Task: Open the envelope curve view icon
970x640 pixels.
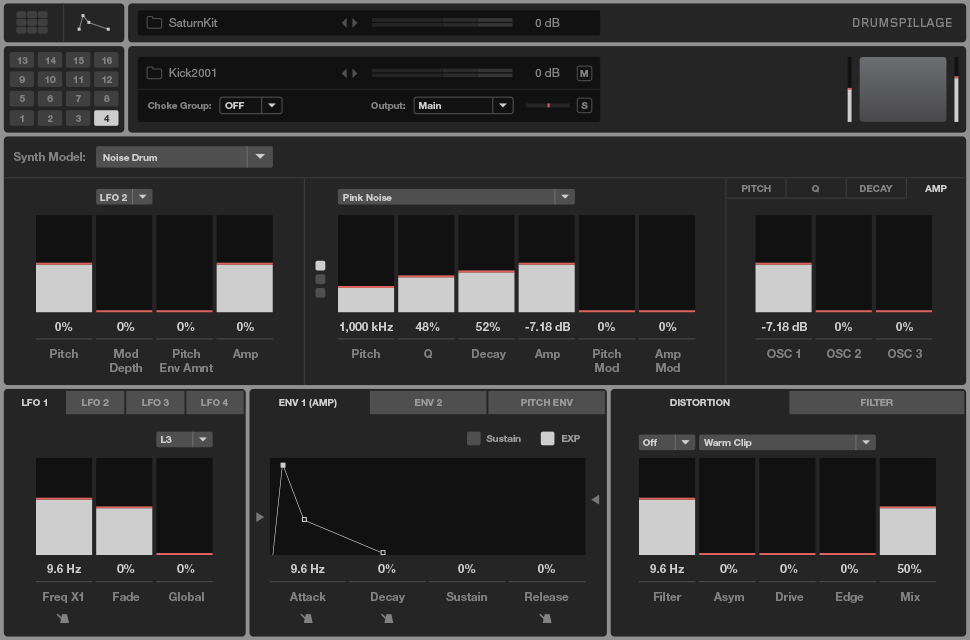Action: pyautogui.click(x=93, y=22)
